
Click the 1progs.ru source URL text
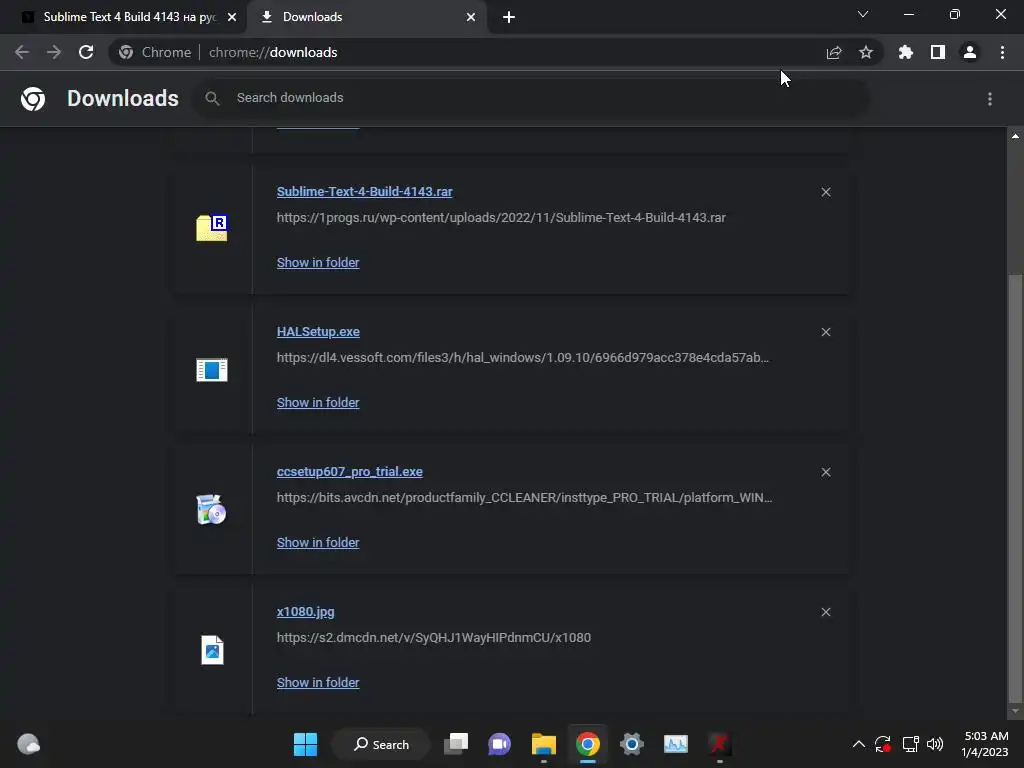pos(501,217)
